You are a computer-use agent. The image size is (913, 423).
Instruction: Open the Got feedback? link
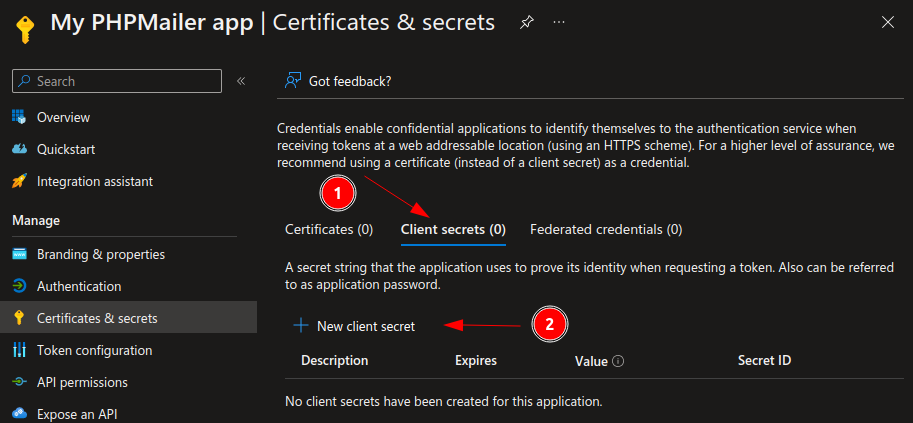[x=350, y=81]
